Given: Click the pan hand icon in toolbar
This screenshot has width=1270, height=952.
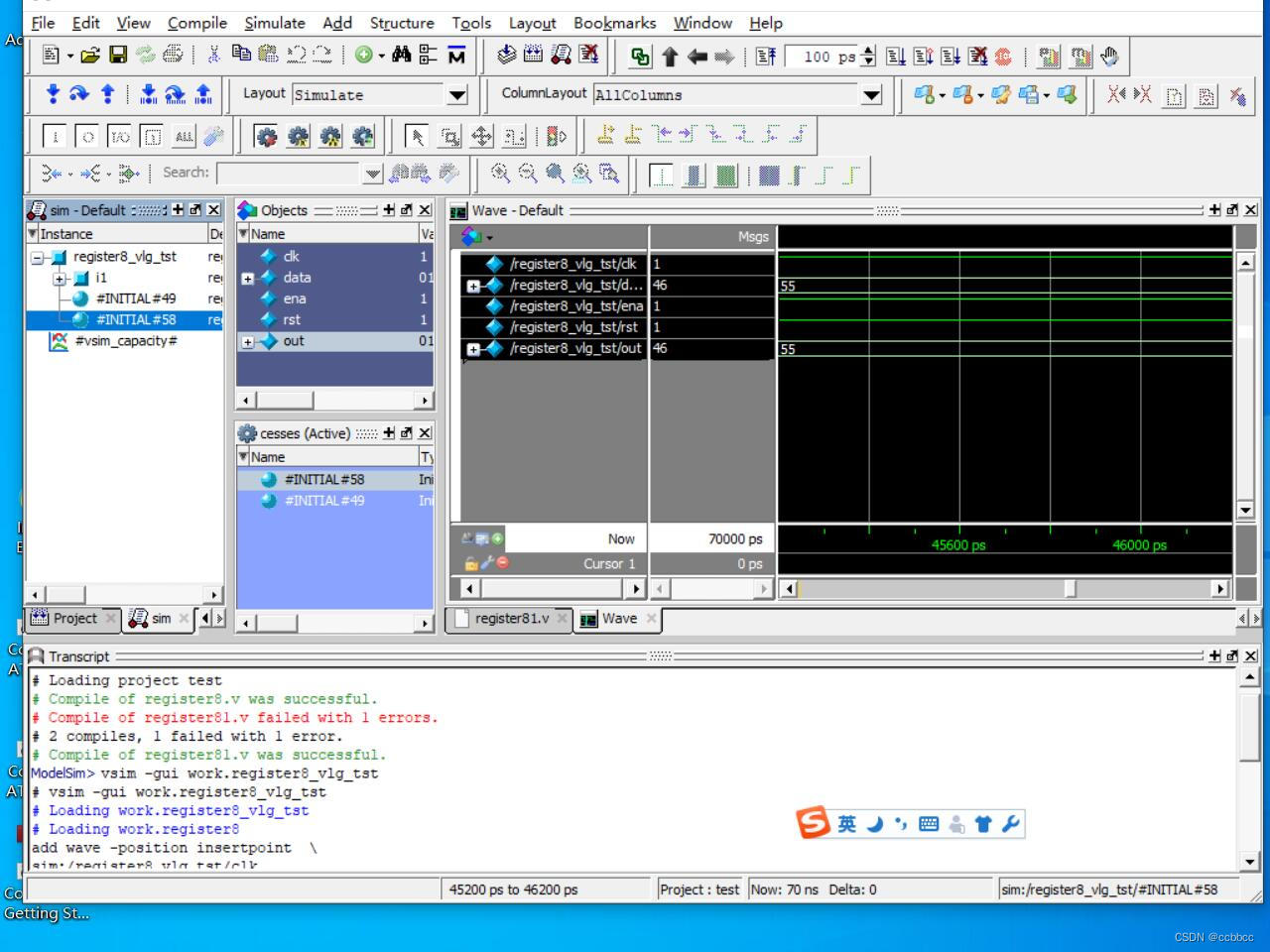Looking at the screenshot, I should [x=1109, y=57].
